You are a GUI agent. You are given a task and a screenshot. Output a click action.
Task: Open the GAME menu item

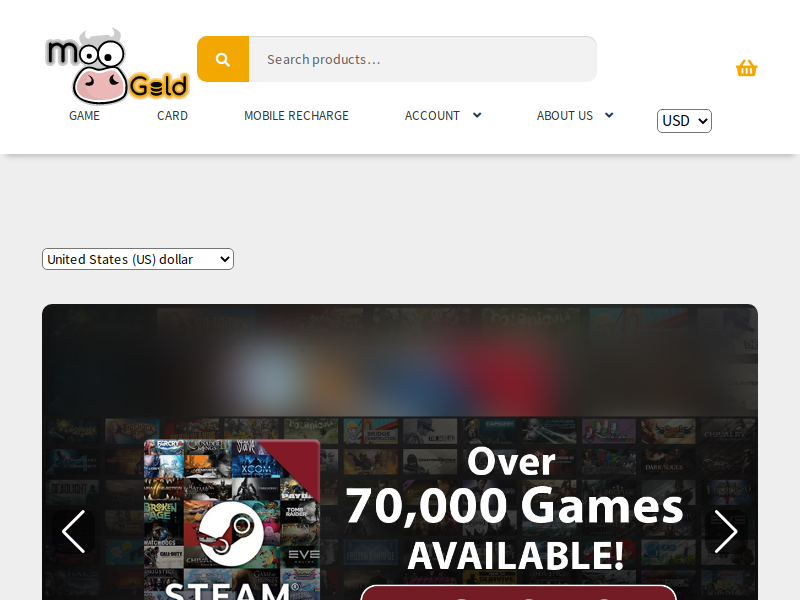click(84, 116)
